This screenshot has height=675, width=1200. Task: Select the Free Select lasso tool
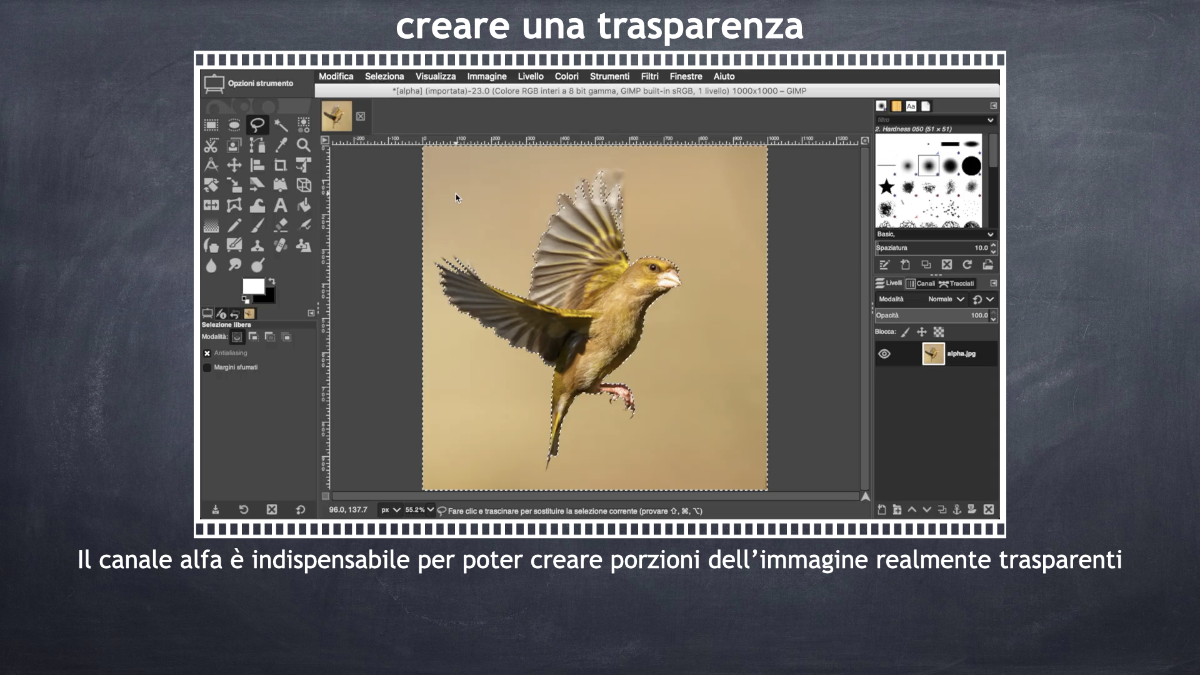point(257,125)
